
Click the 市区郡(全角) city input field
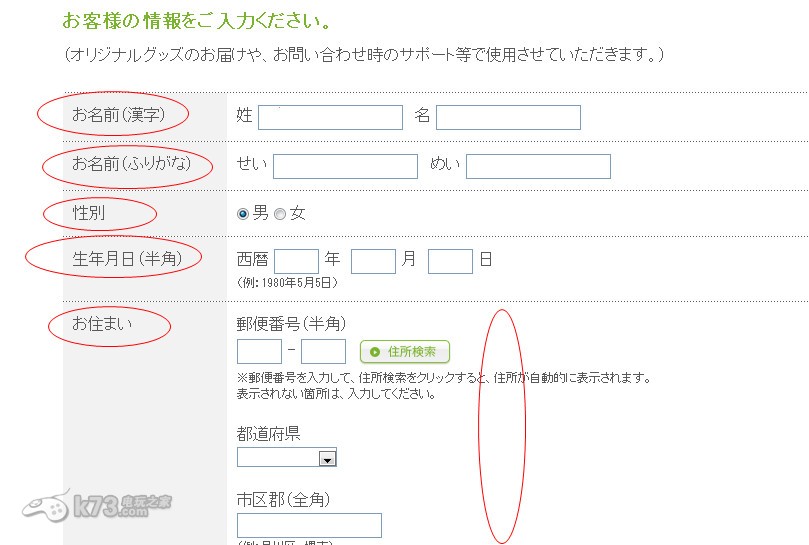[x=309, y=525]
